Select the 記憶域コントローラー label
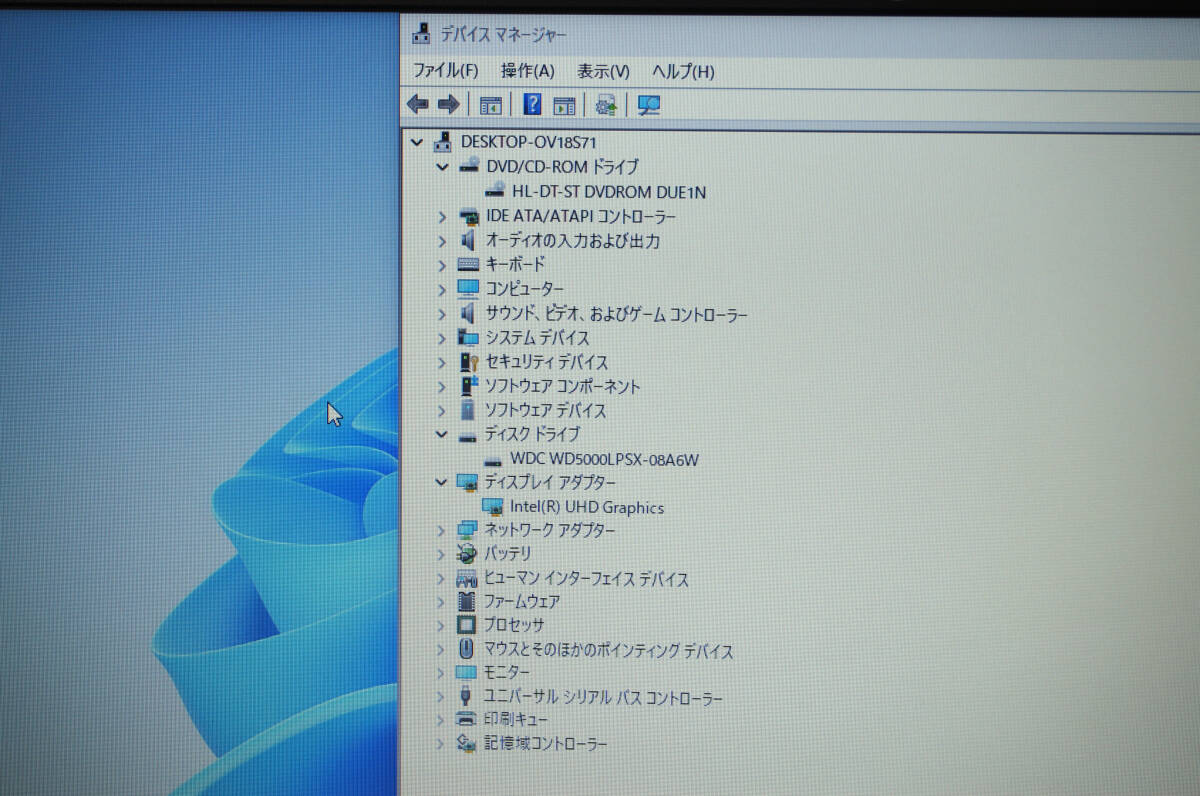 pos(546,744)
